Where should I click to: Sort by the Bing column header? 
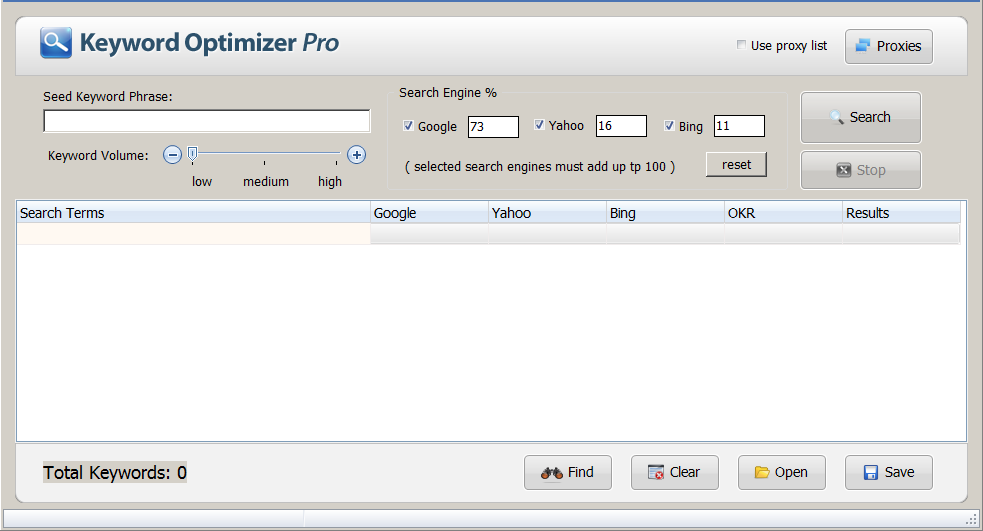[665, 213]
